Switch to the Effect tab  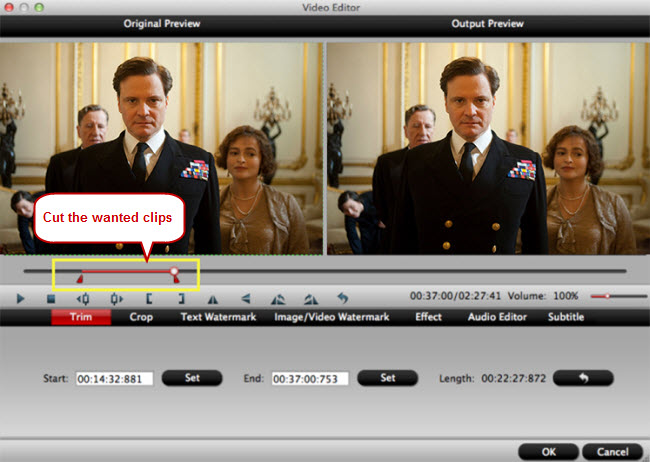coord(428,317)
